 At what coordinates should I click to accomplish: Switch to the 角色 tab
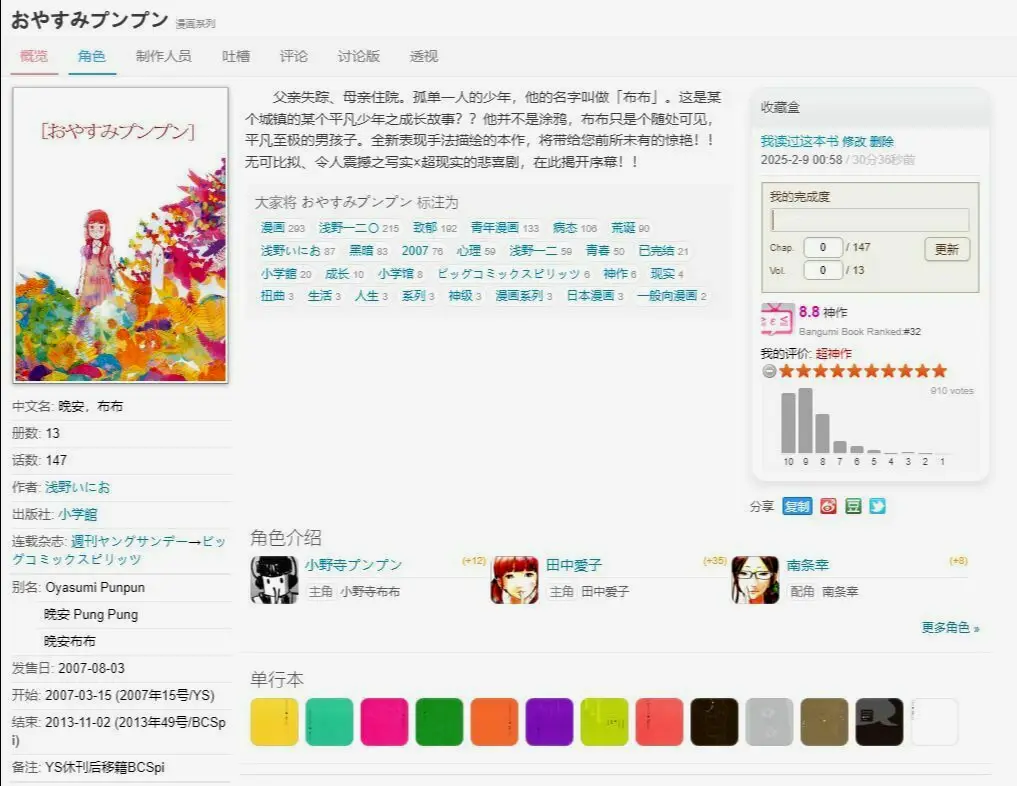[91, 56]
